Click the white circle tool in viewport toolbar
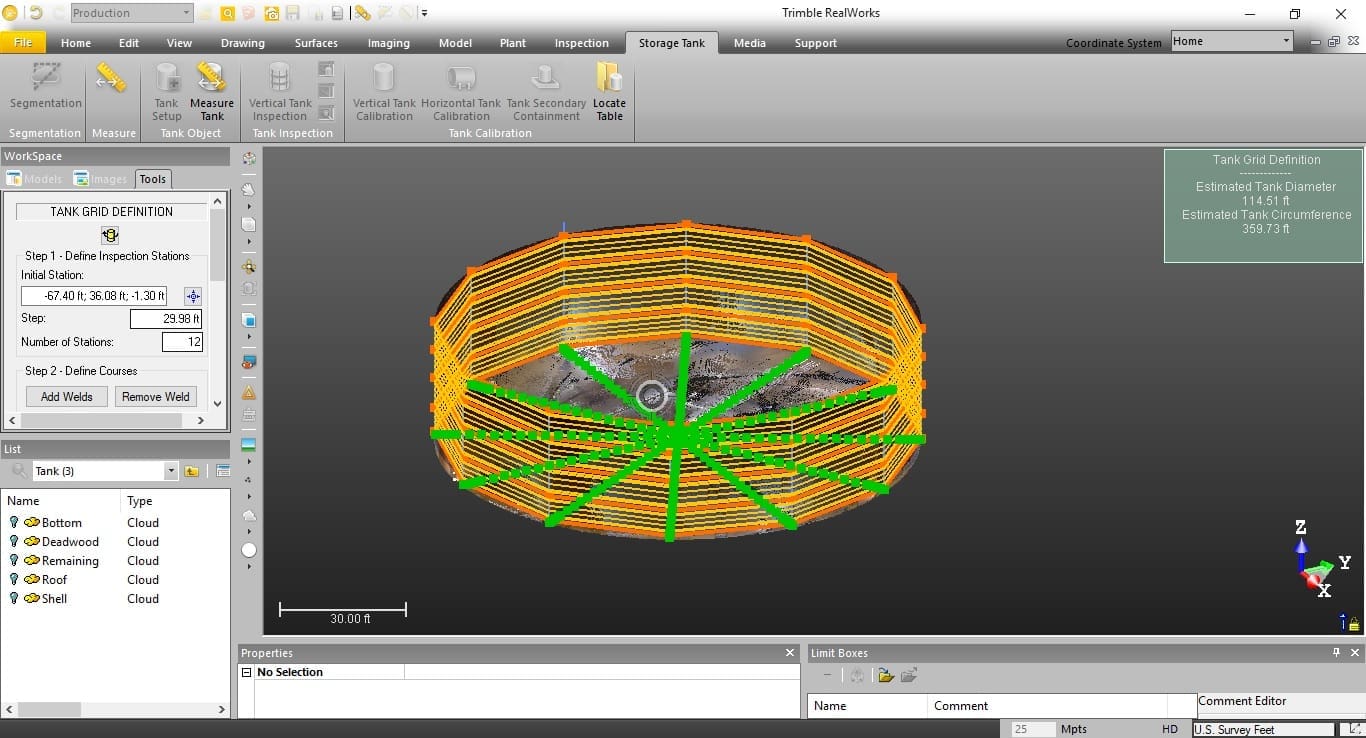The image size is (1366, 738). [x=249, y=550]
